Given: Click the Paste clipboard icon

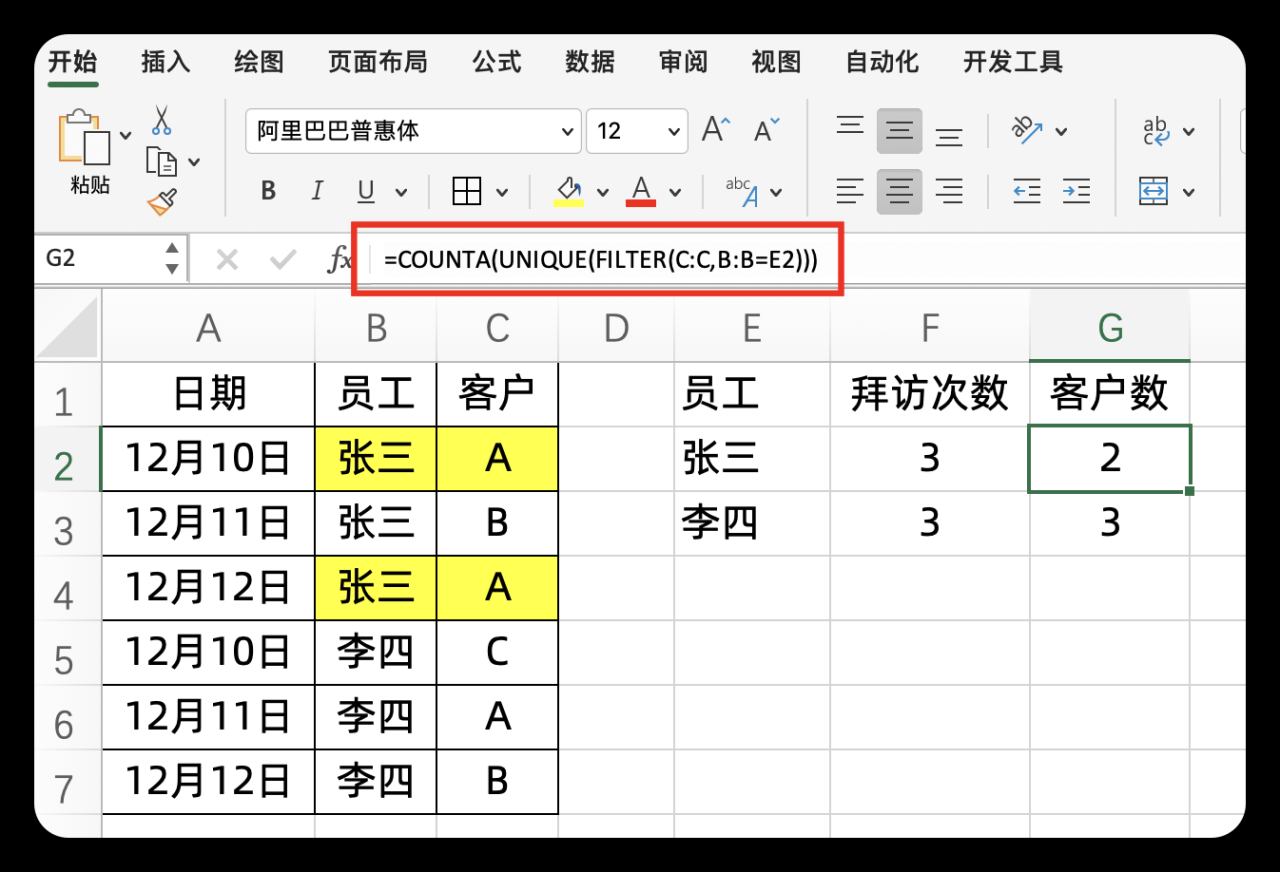Looking at the screenshot, I should [x=84, y=136].
